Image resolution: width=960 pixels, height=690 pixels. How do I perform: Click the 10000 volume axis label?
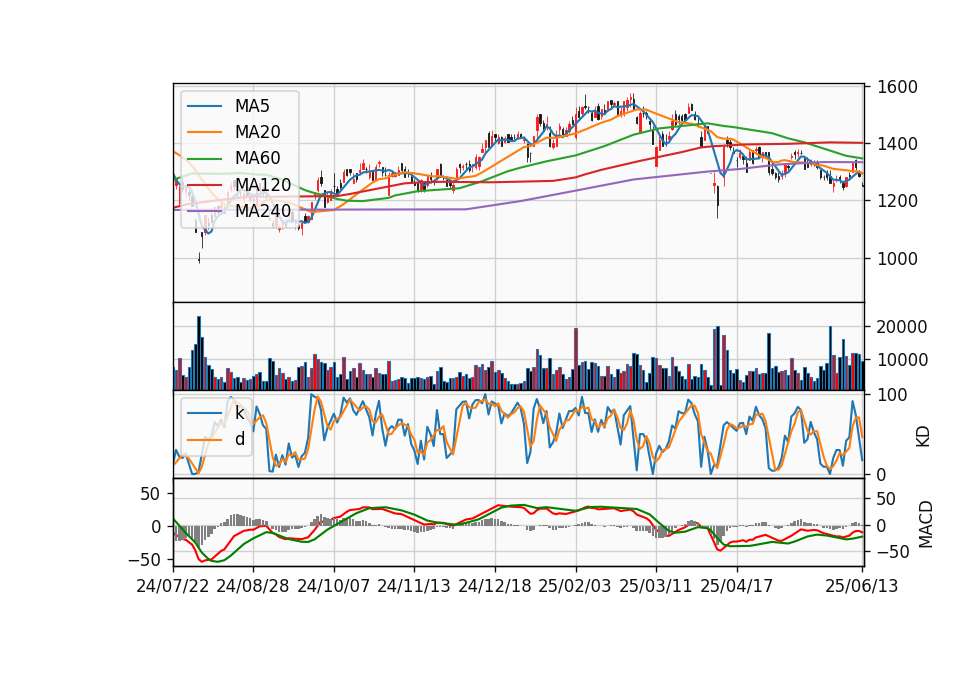pyautogui.click(x=902, y=360)
